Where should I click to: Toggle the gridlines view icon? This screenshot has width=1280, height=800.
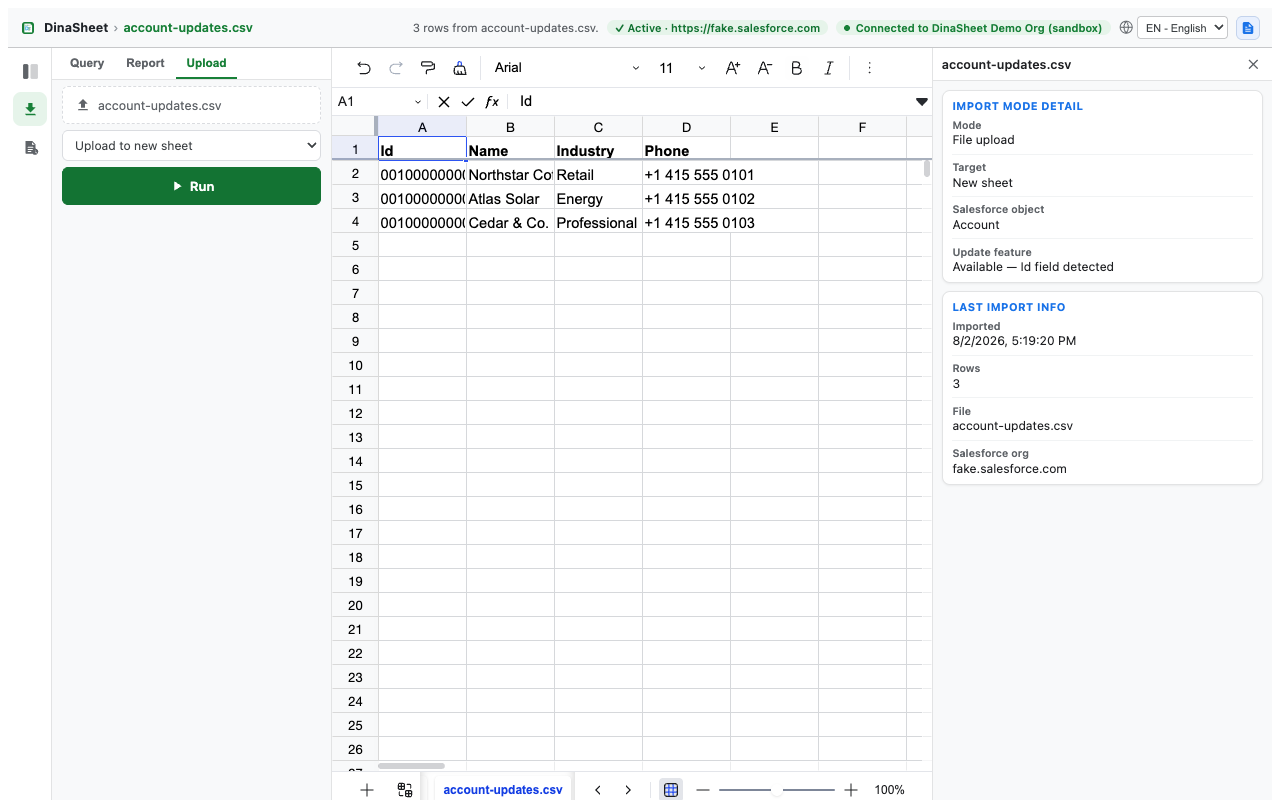pos(671,789)
